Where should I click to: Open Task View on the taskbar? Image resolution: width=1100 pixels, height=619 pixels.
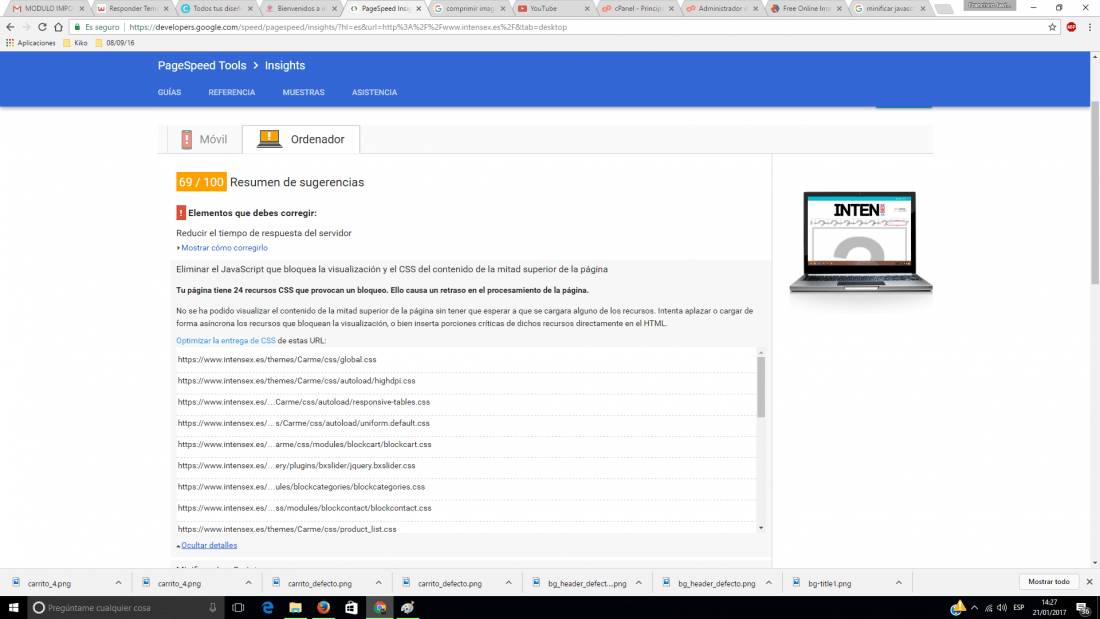click(239, 607)
